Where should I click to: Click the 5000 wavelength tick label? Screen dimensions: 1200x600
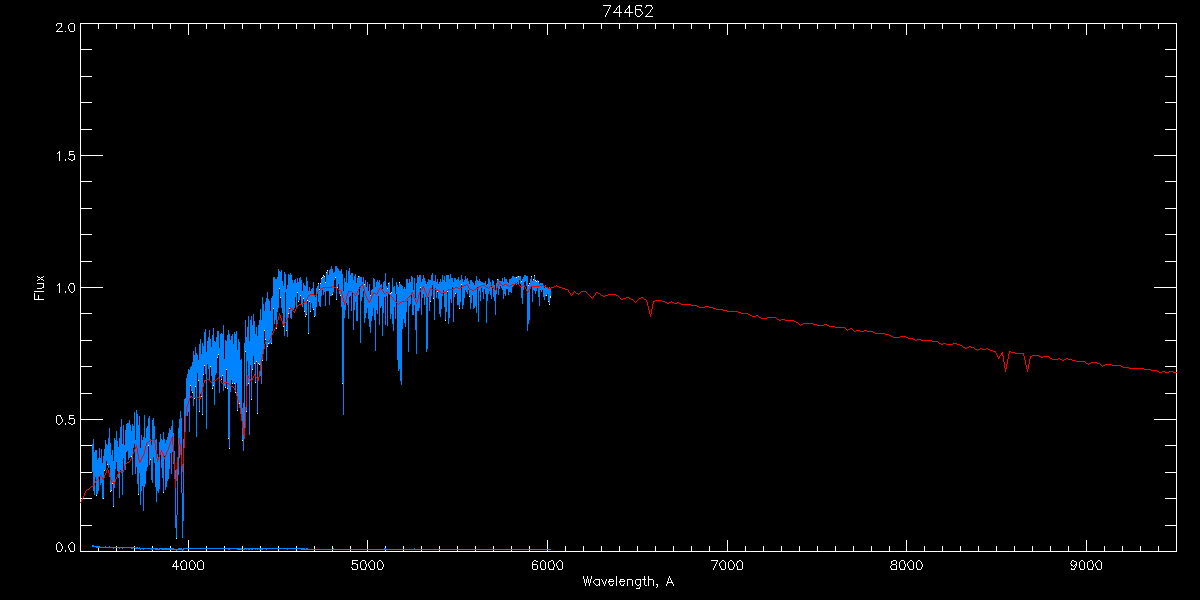(368, 565)
